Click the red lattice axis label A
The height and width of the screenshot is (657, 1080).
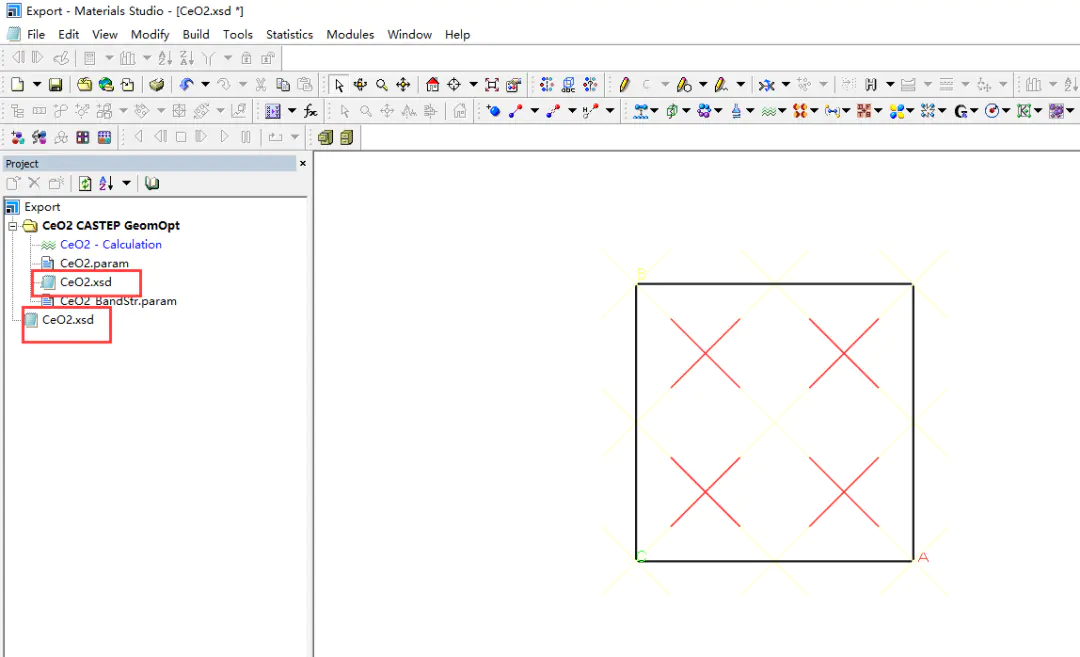pyautogui.click(x=923, y=557)
